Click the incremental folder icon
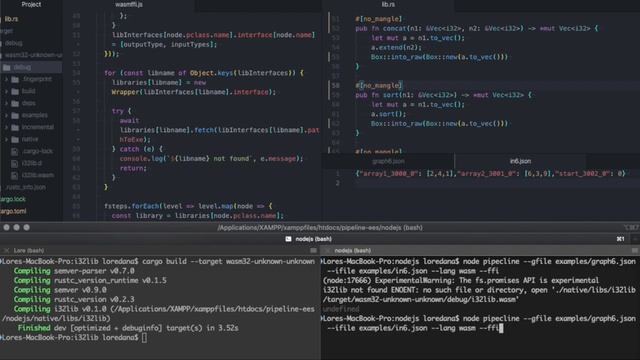 click(x=16, y=127)
